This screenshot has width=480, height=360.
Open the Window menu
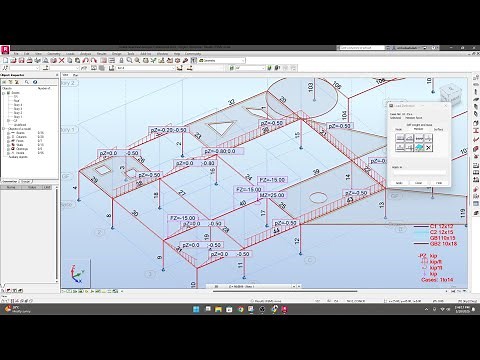tap(162, 54)
